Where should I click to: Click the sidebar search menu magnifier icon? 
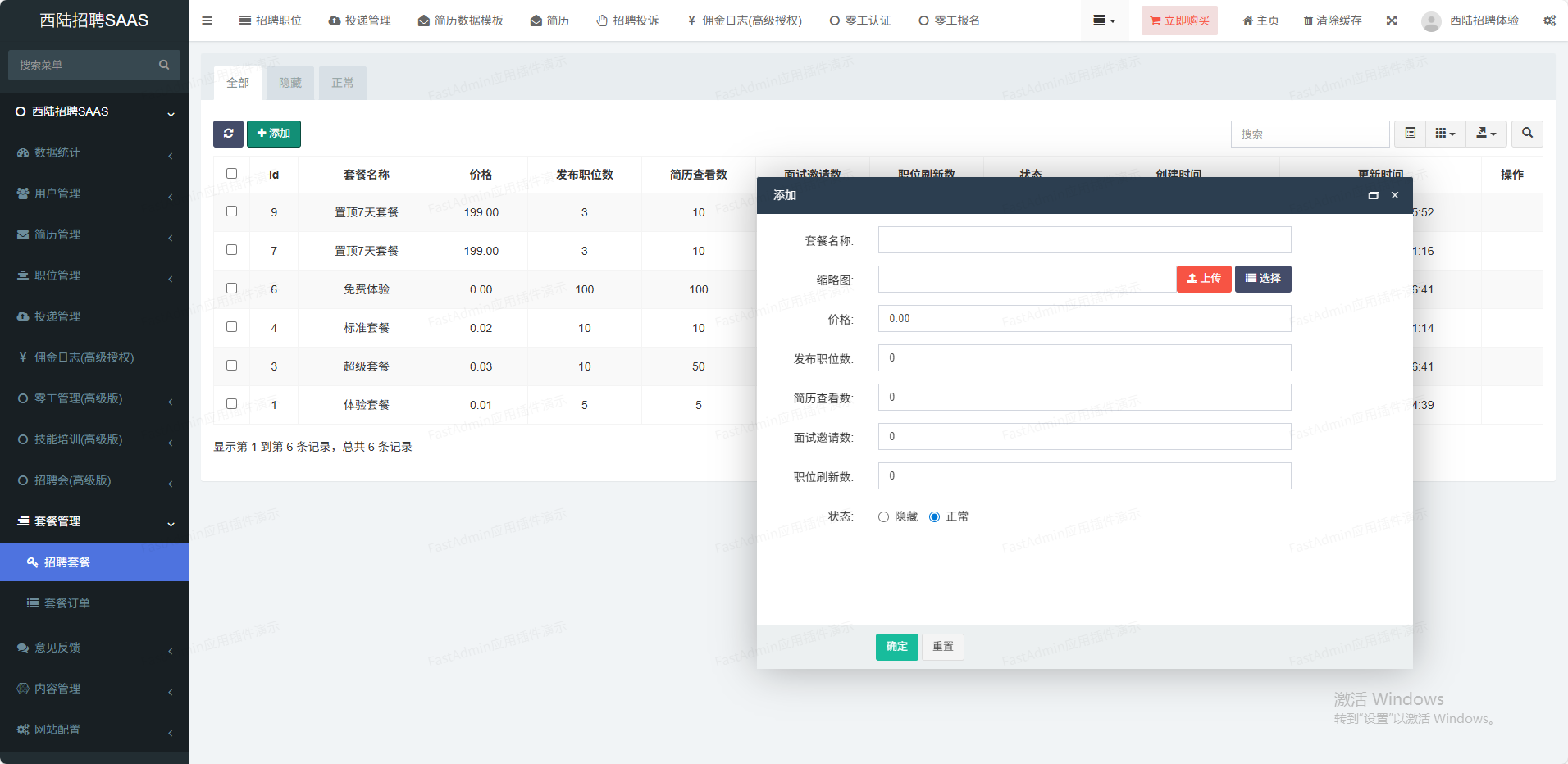pos(164,65)
